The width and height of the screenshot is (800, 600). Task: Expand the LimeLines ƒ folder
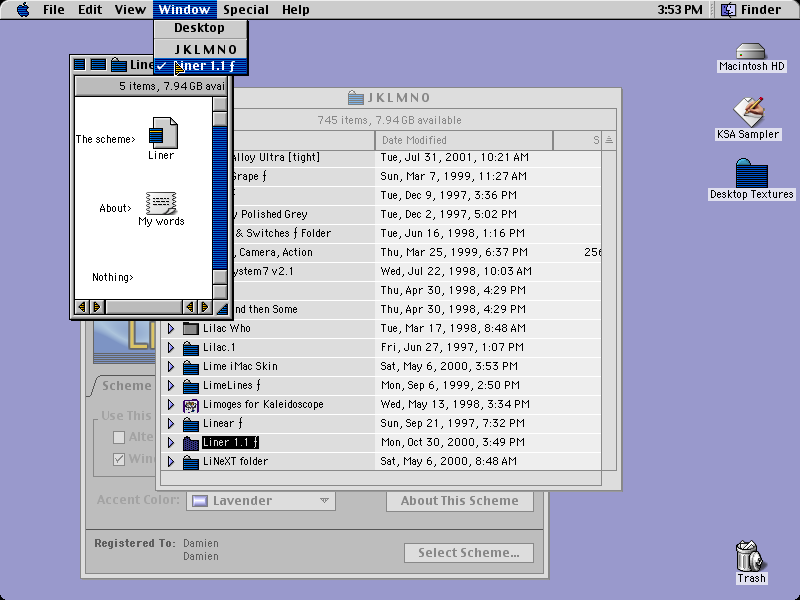coord(171,385)
